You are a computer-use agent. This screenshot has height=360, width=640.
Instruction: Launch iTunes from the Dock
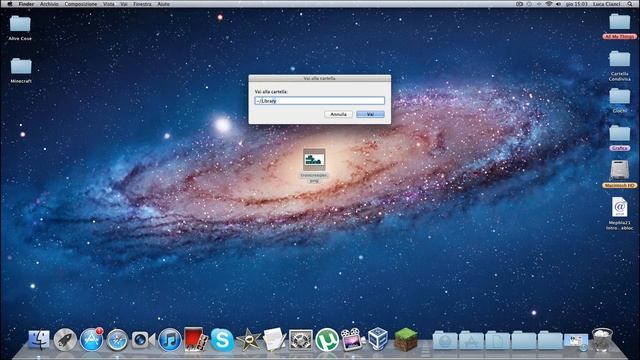[170, 340]
